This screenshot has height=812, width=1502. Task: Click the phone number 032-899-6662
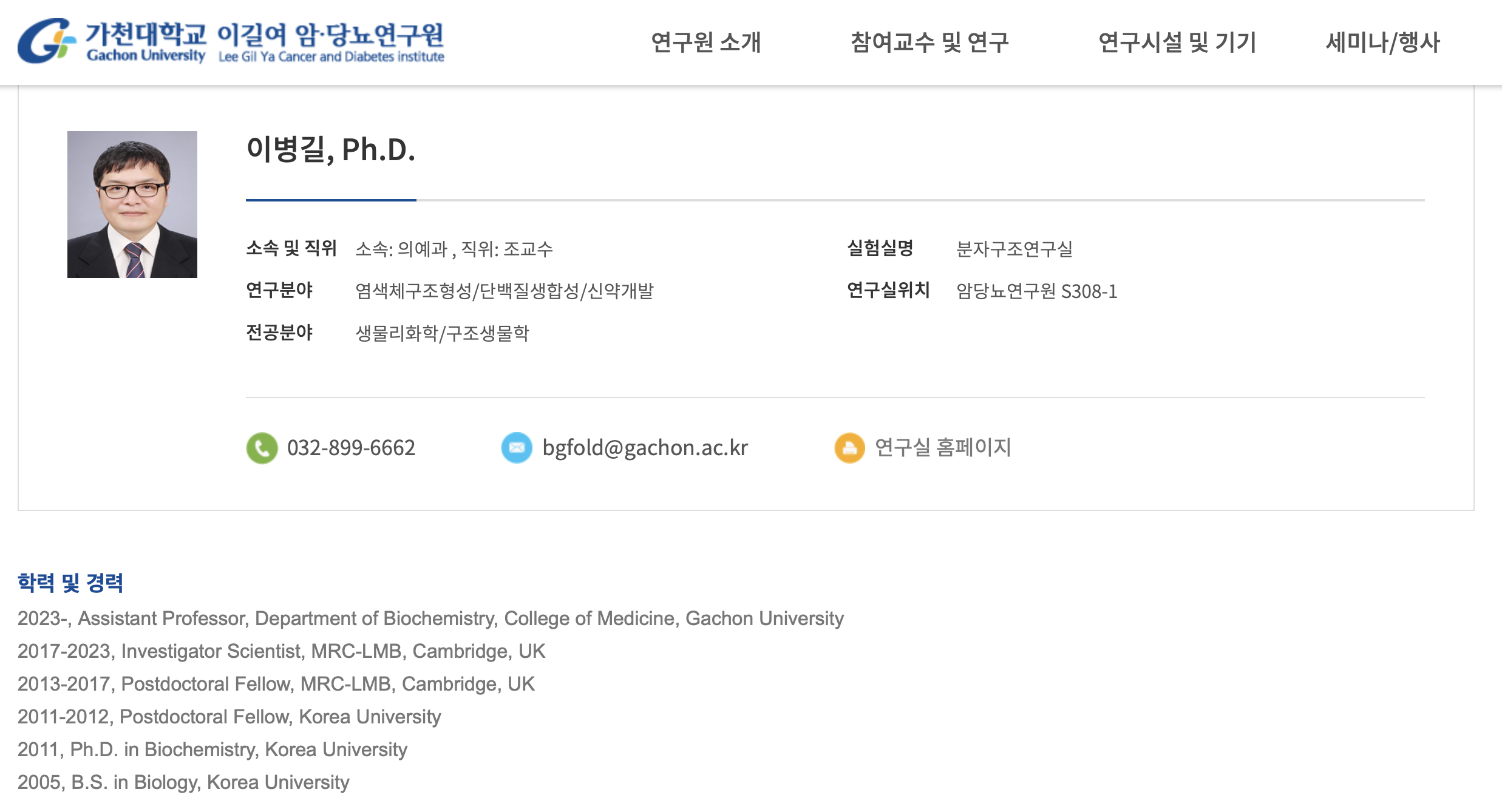coord(351,448)
